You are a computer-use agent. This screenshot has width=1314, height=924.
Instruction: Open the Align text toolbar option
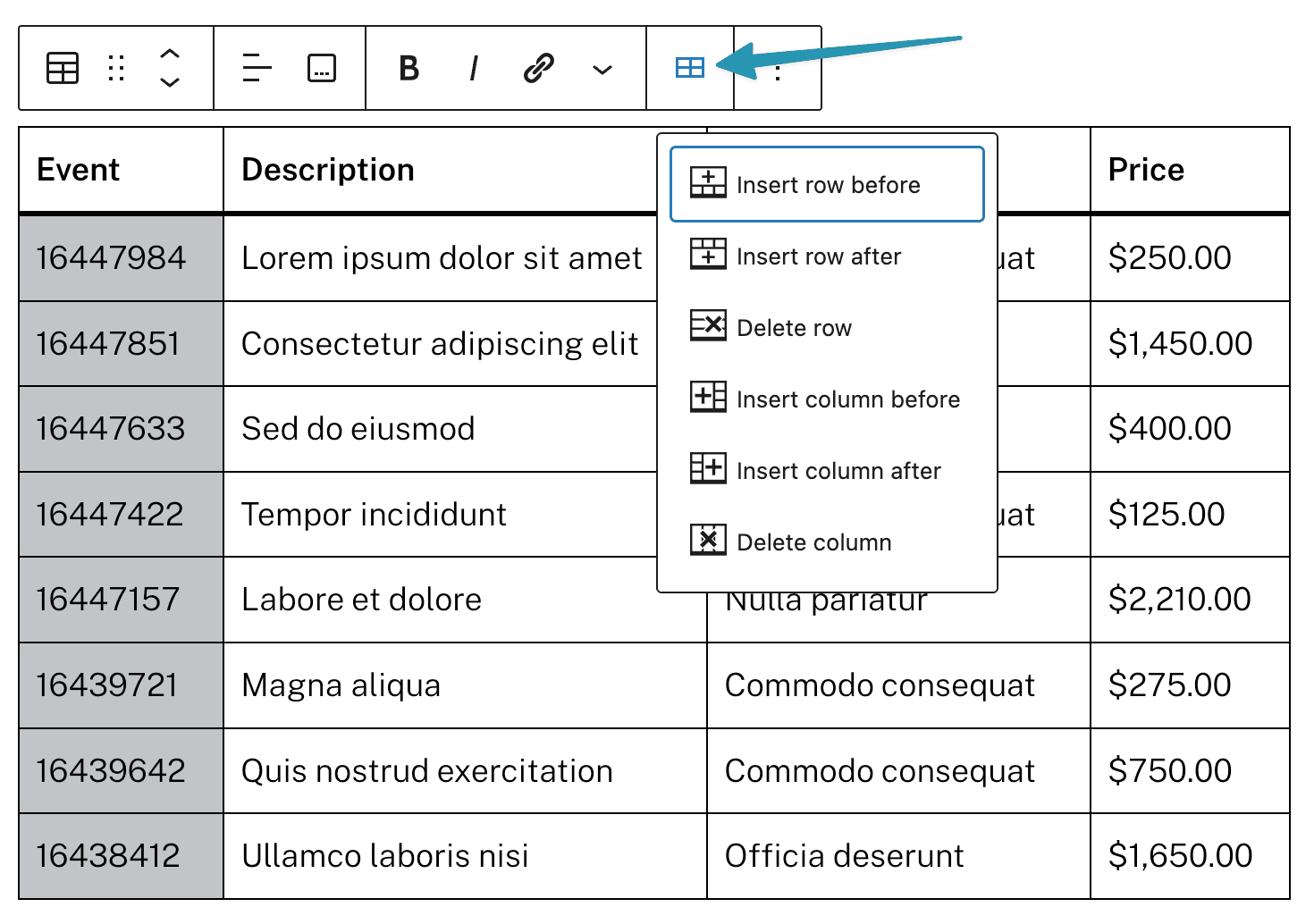[257, 68]
